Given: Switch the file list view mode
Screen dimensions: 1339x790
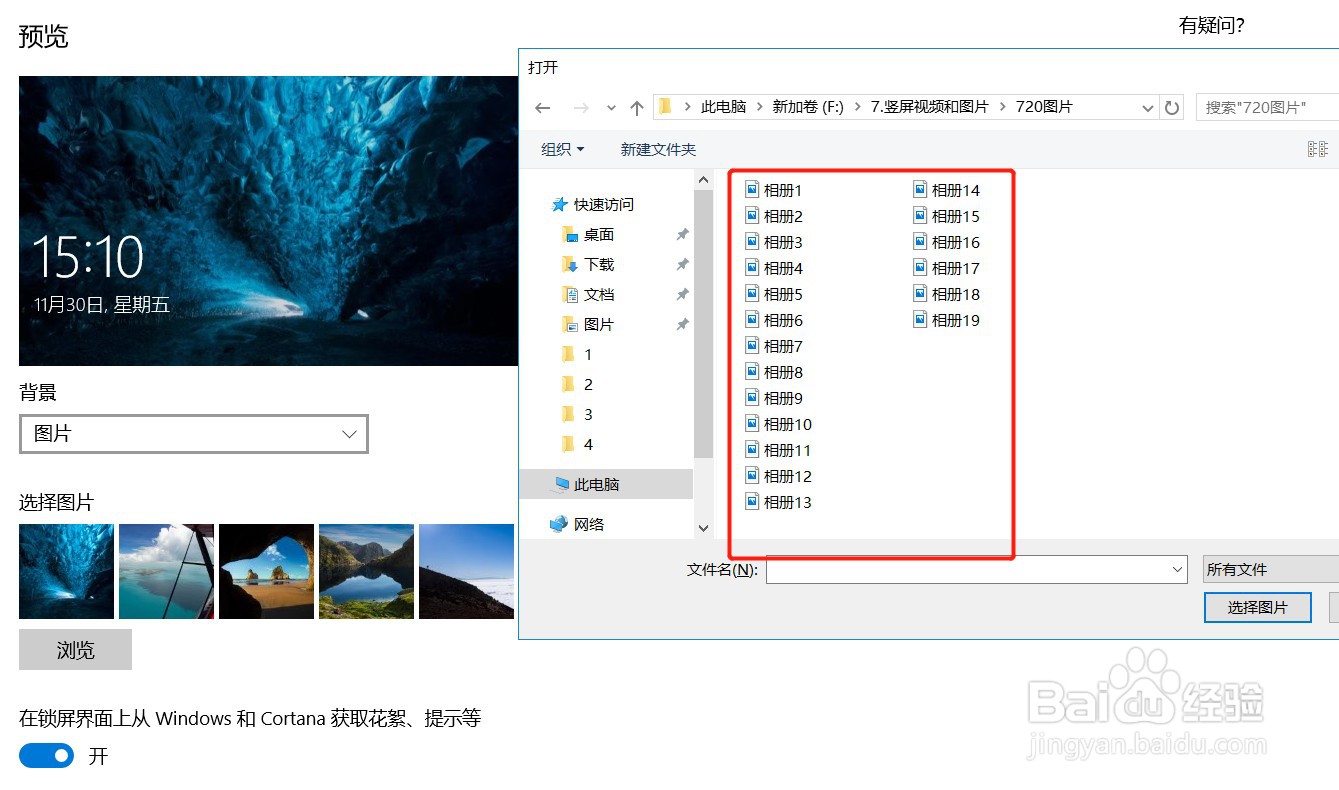Looking at the screenshot, I should pos(1316,148).
